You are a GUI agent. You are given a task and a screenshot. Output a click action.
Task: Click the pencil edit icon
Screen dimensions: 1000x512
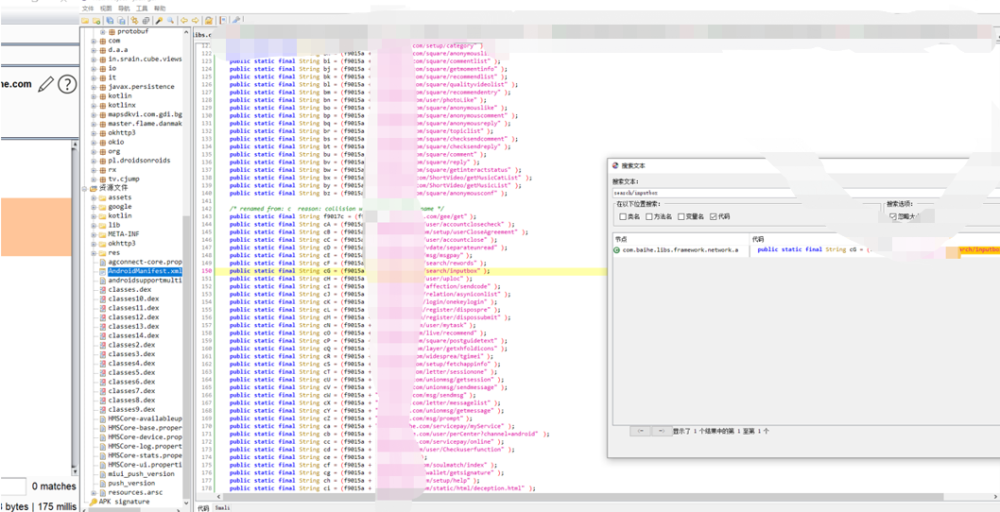[45, 85]
